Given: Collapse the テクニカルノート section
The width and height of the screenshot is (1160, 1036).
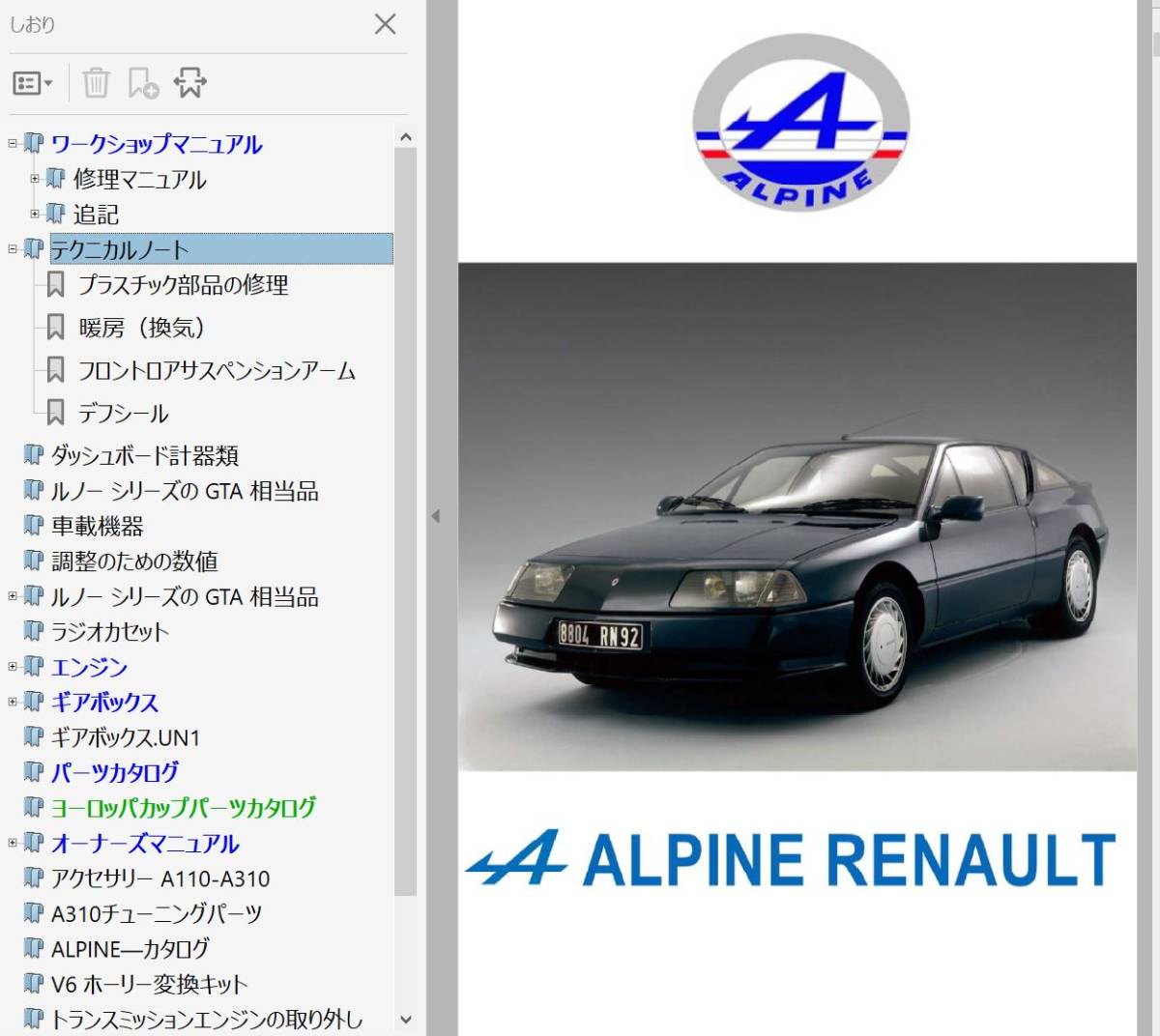Looking at the screenshot, I should point(11,248).
